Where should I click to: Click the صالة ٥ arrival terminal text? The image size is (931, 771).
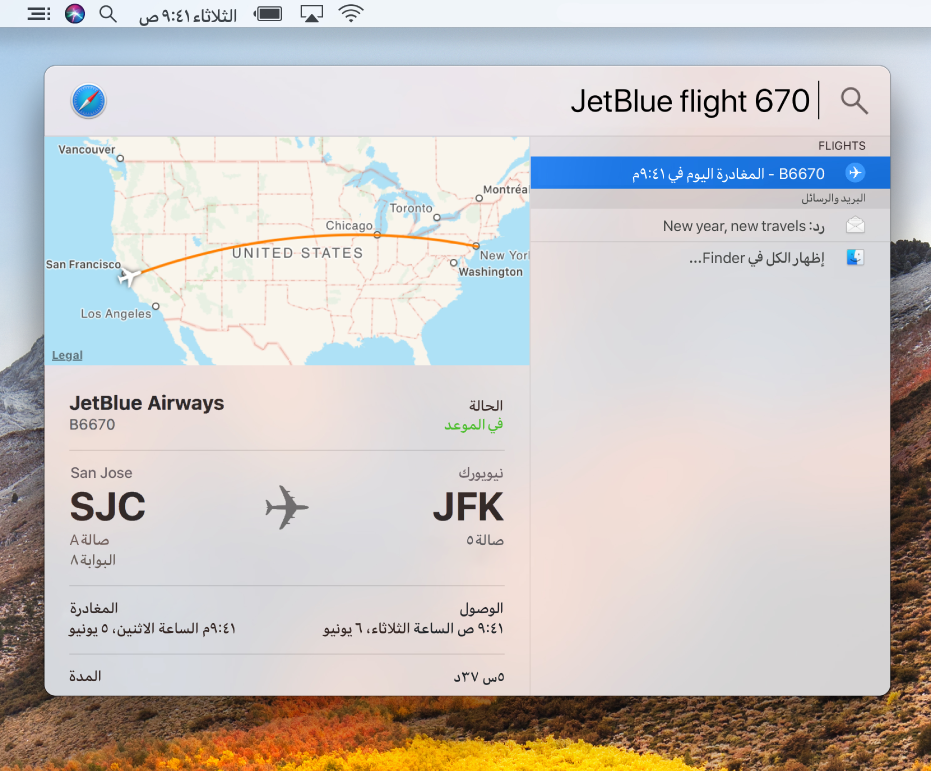484,540
